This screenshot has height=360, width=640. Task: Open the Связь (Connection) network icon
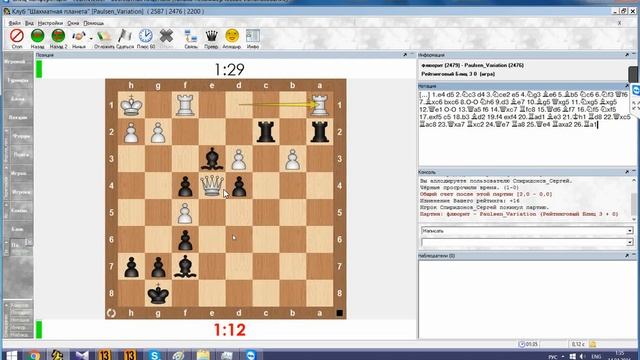click(x=191, y=36)
